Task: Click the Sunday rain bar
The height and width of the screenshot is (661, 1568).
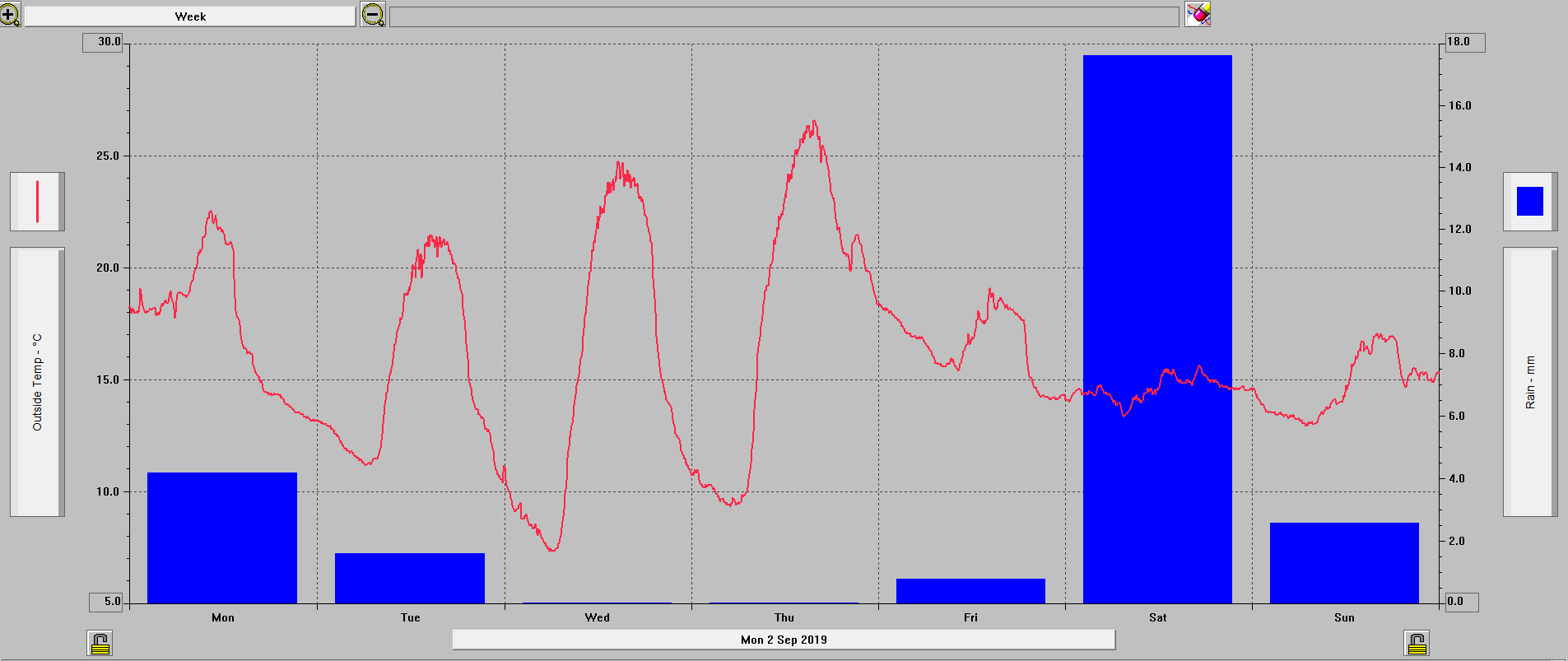Action: pyautogui.click(x=1344, y=563)
